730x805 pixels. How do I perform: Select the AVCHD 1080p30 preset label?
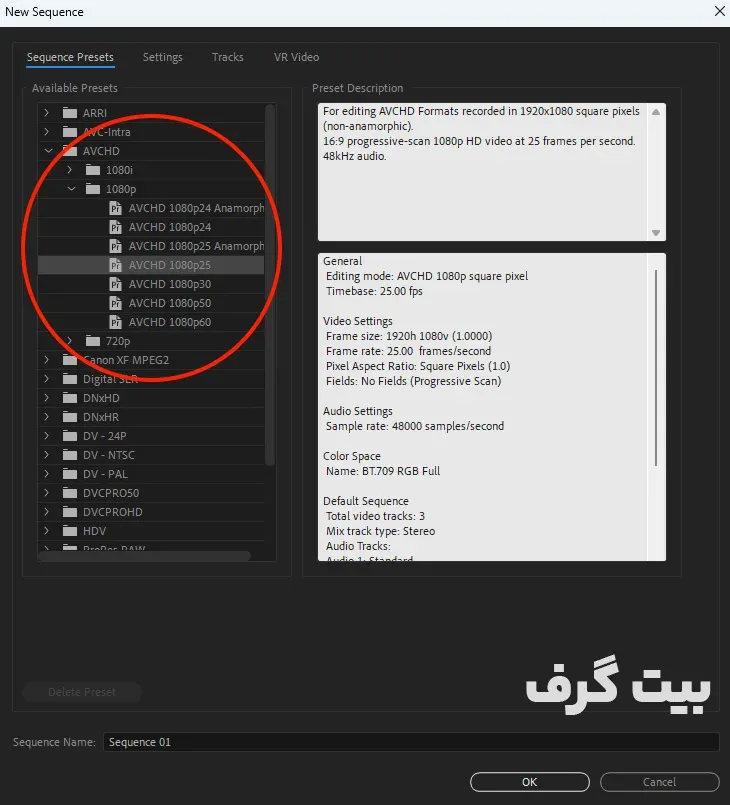pyautogui.click(x=170, y=284)
